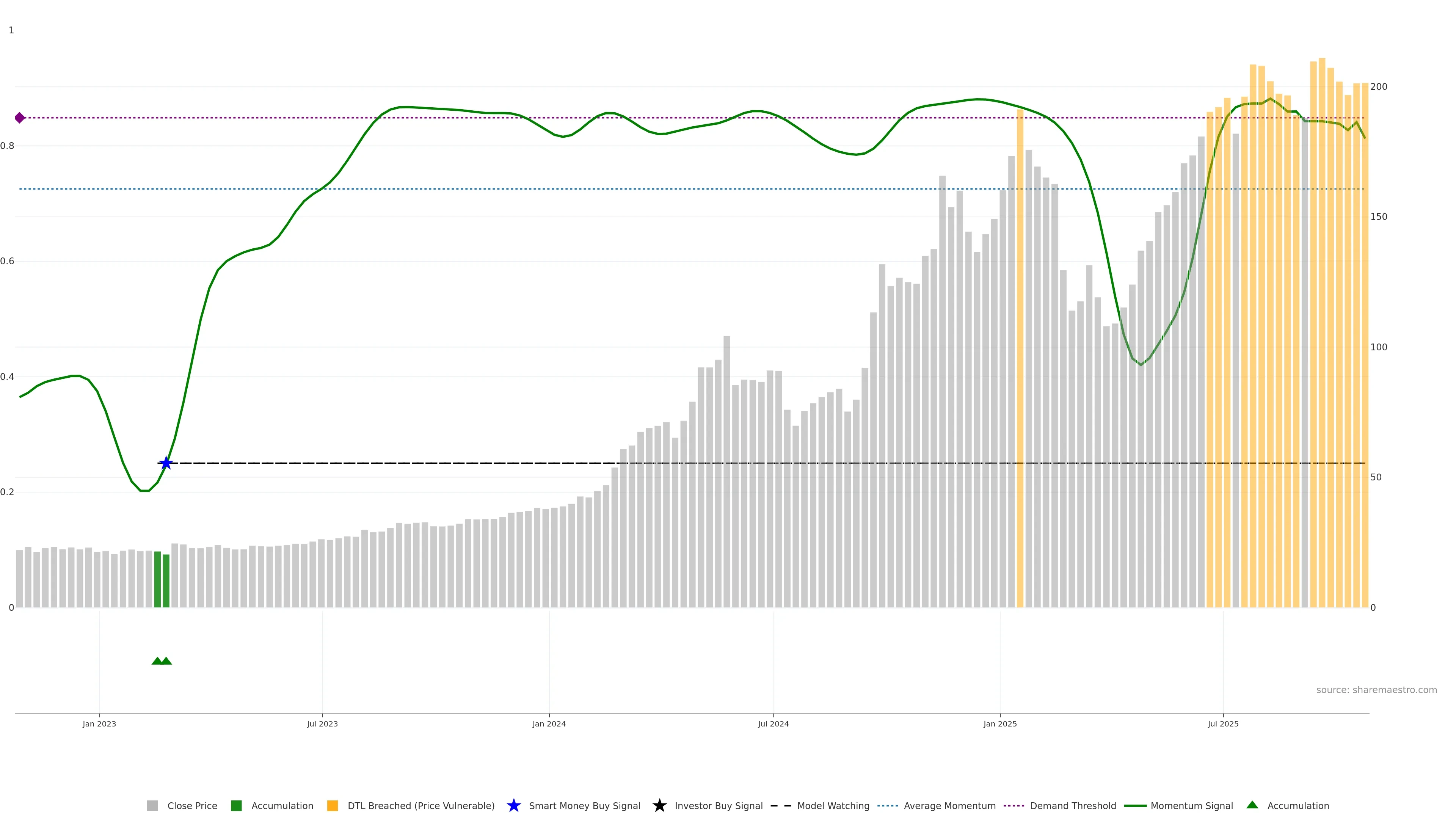Click the purple Demand Threshold diamond marker
Screen dimensions: 1456x819
pos(20,118)
